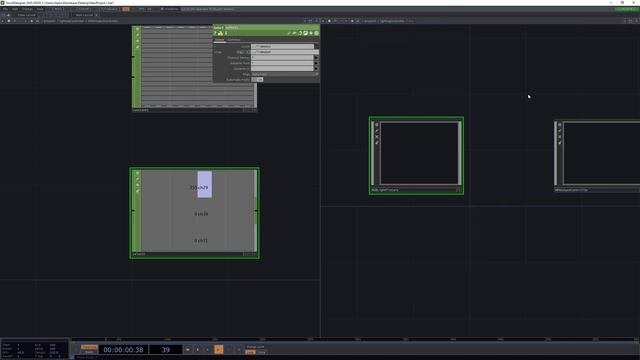
Task: Step back one frame on timeline
Action: (x=229, y=349)
